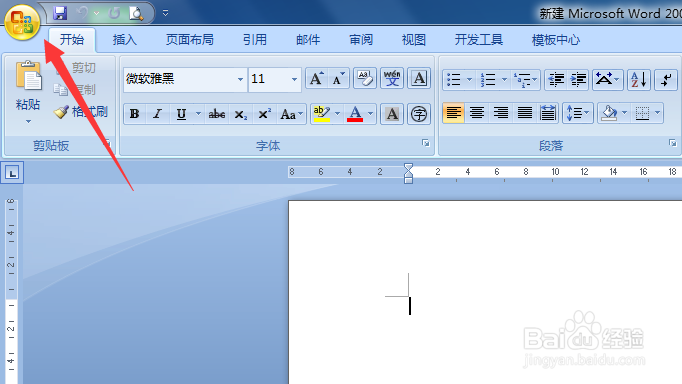The width and height of the screenshot is (682, 384).
Task: Open Print Preview from quick access toolbar
Action: (x=136, y=13)
